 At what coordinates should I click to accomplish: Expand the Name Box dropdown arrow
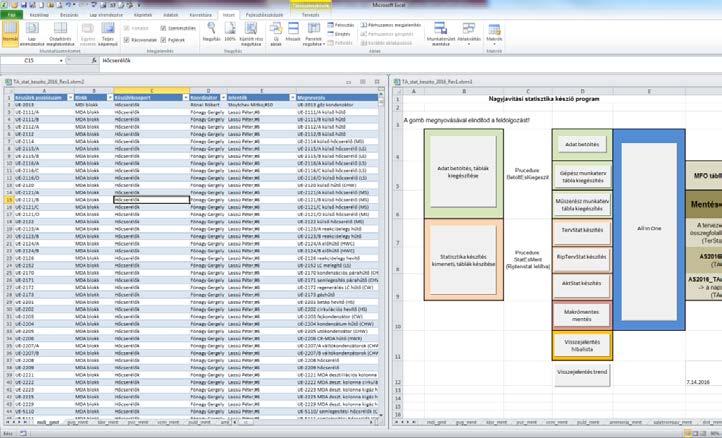pyautogui.click(x=61, y=60)
